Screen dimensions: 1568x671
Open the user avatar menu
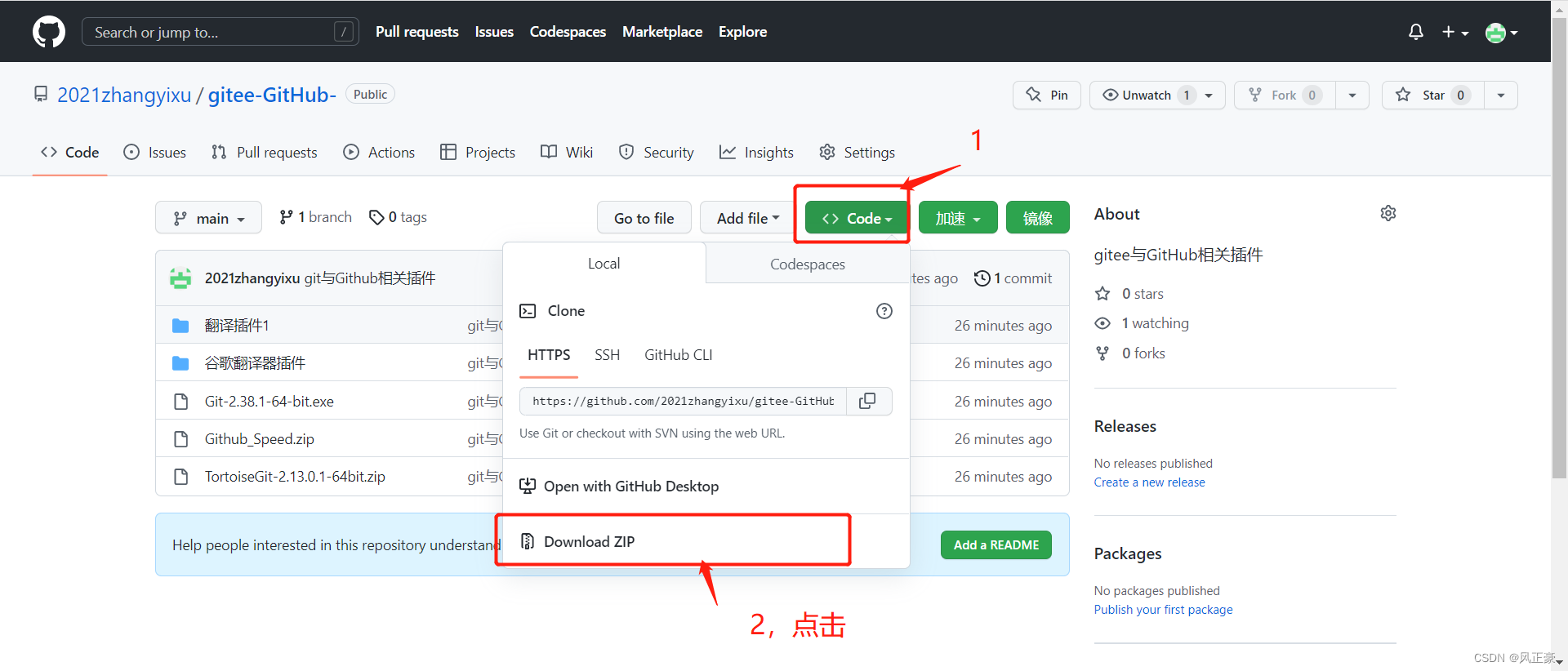coord(1501,33)
